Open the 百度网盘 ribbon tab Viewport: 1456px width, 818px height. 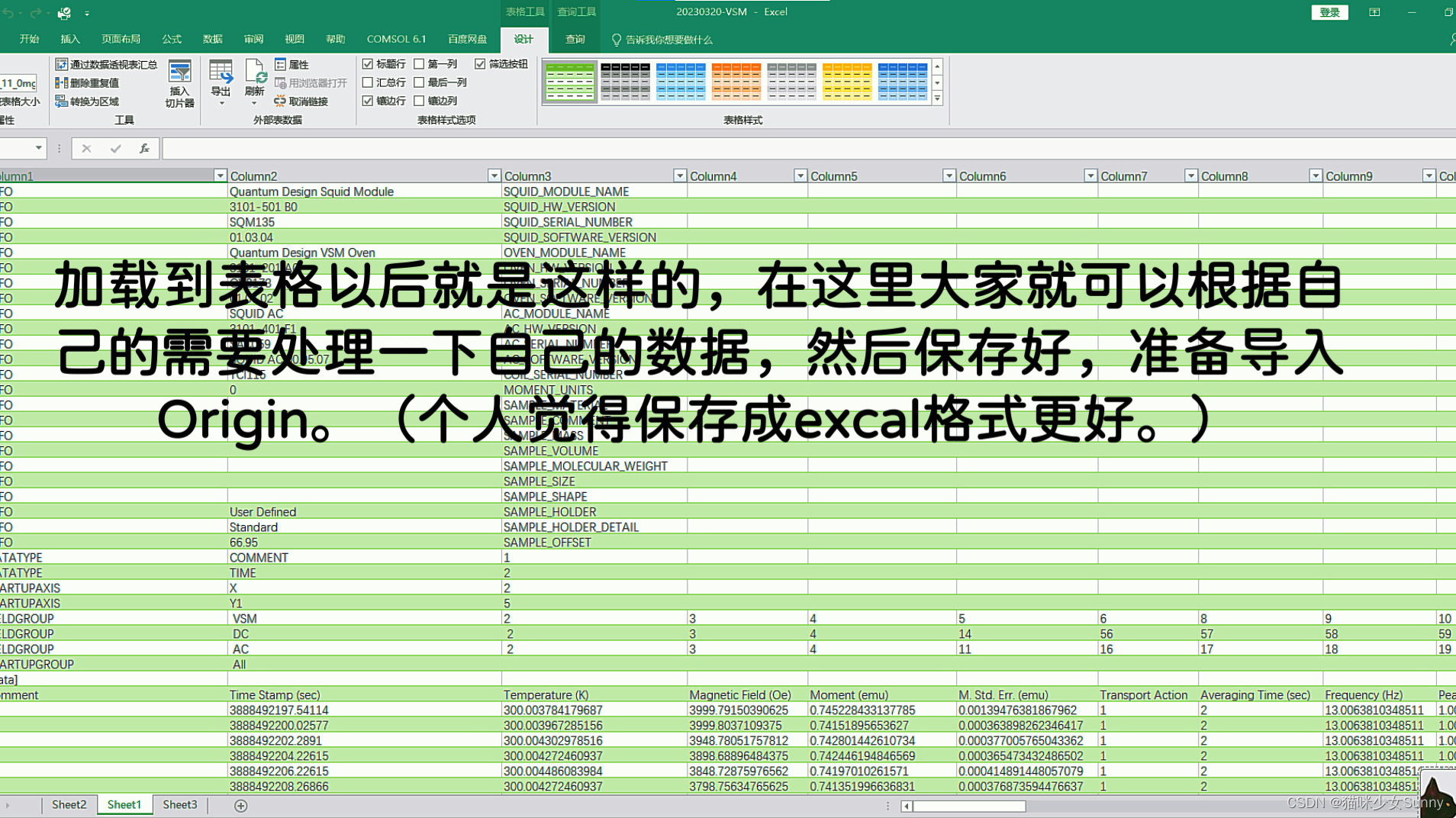[x=466, y=39]
